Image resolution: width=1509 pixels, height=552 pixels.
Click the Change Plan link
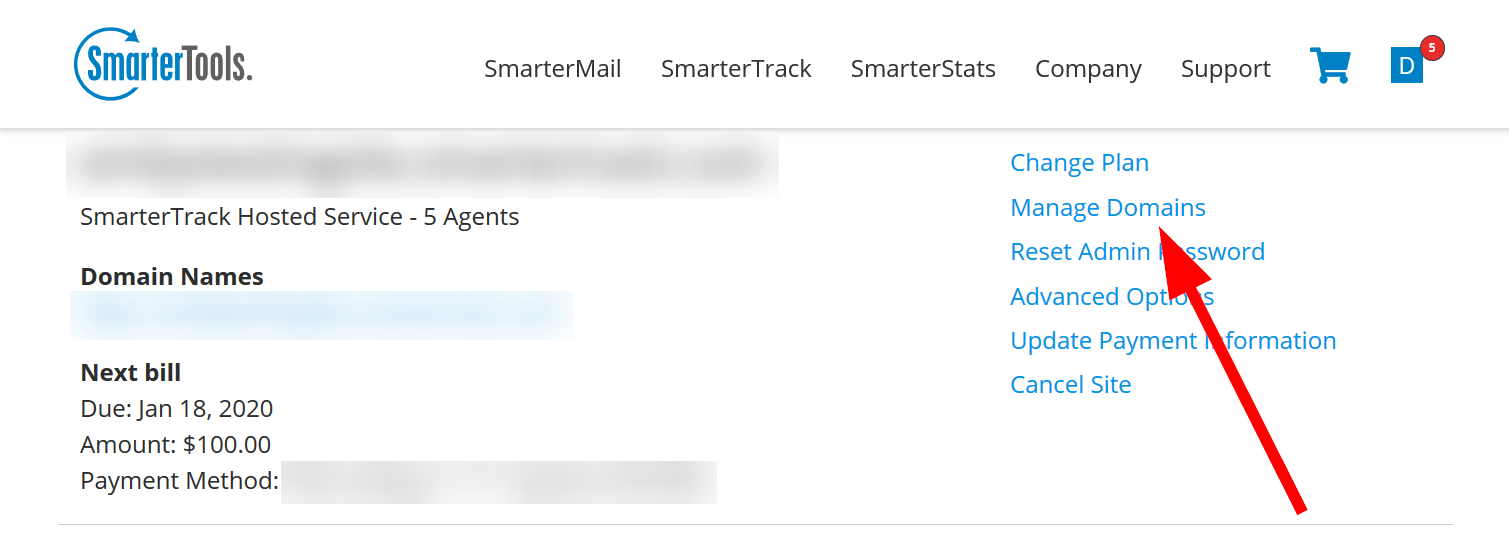coord(1079,163)
